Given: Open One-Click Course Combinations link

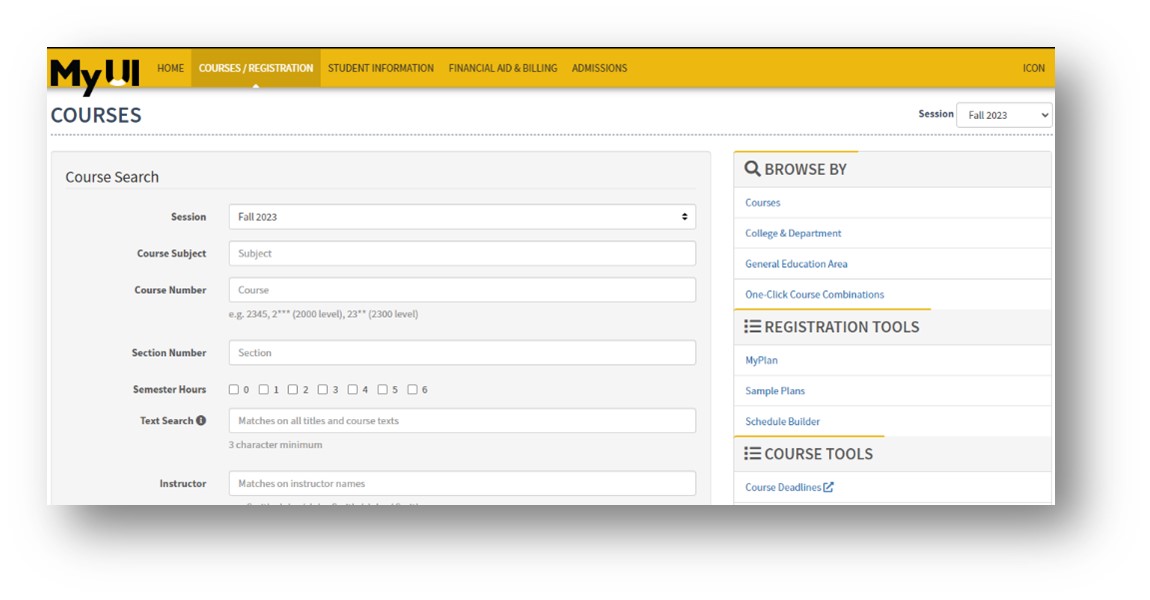Looking at the screenshot, I should point(814,295).
